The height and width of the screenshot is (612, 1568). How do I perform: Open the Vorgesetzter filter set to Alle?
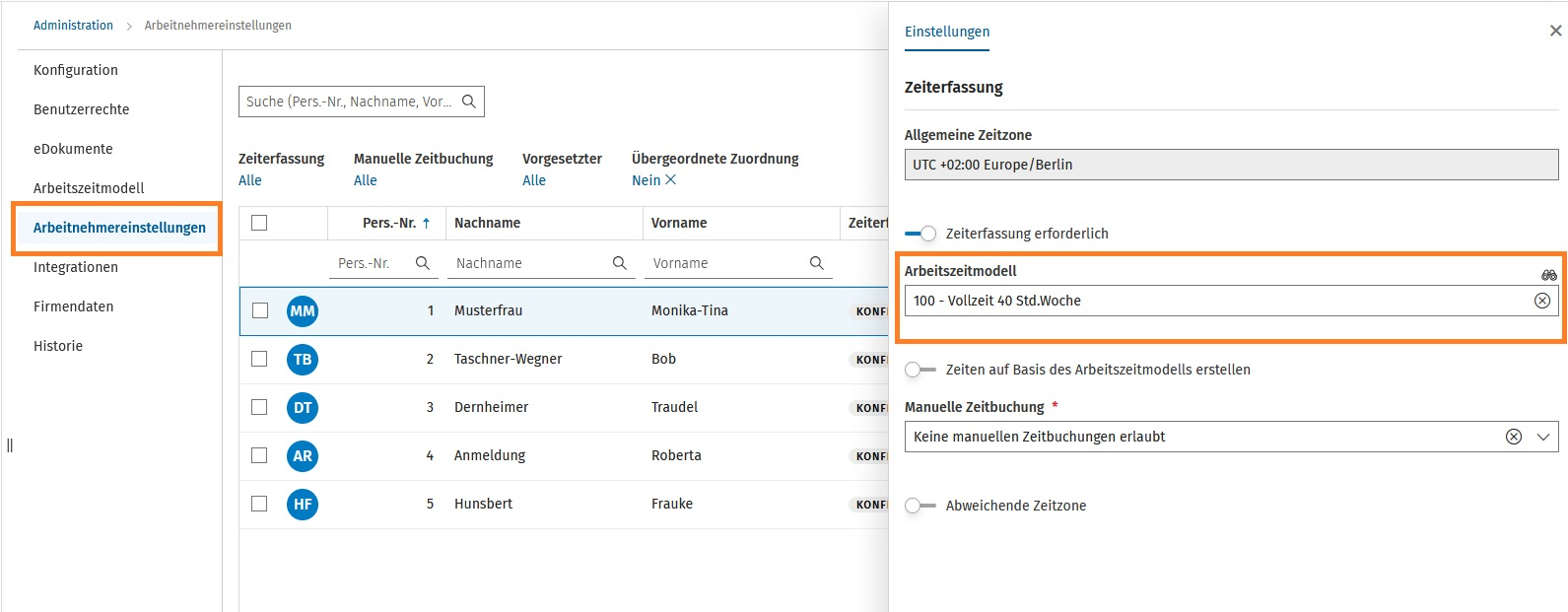[534, 180]
